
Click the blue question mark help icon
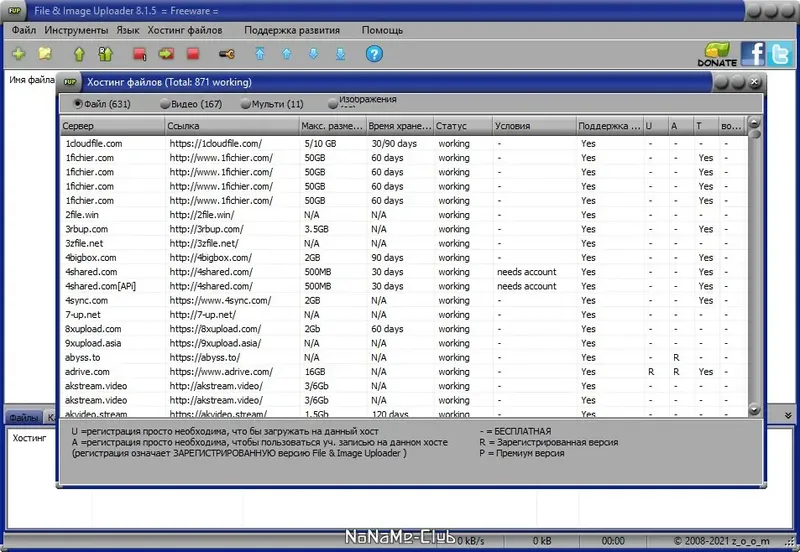[374, 54]
